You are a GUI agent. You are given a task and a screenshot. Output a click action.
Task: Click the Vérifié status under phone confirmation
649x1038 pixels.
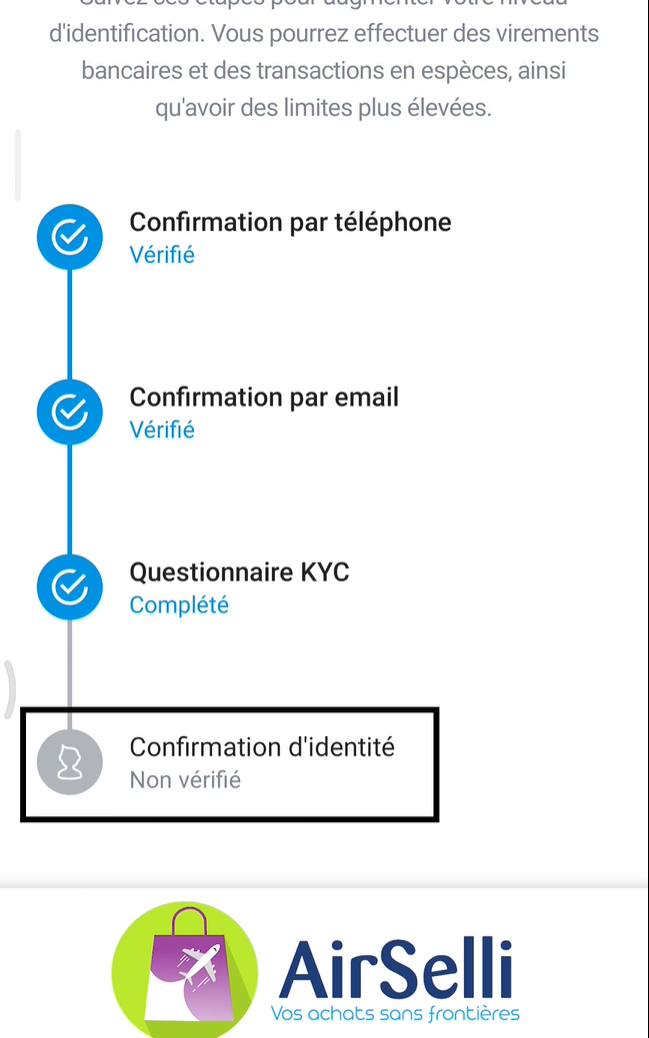click(162, 255)
